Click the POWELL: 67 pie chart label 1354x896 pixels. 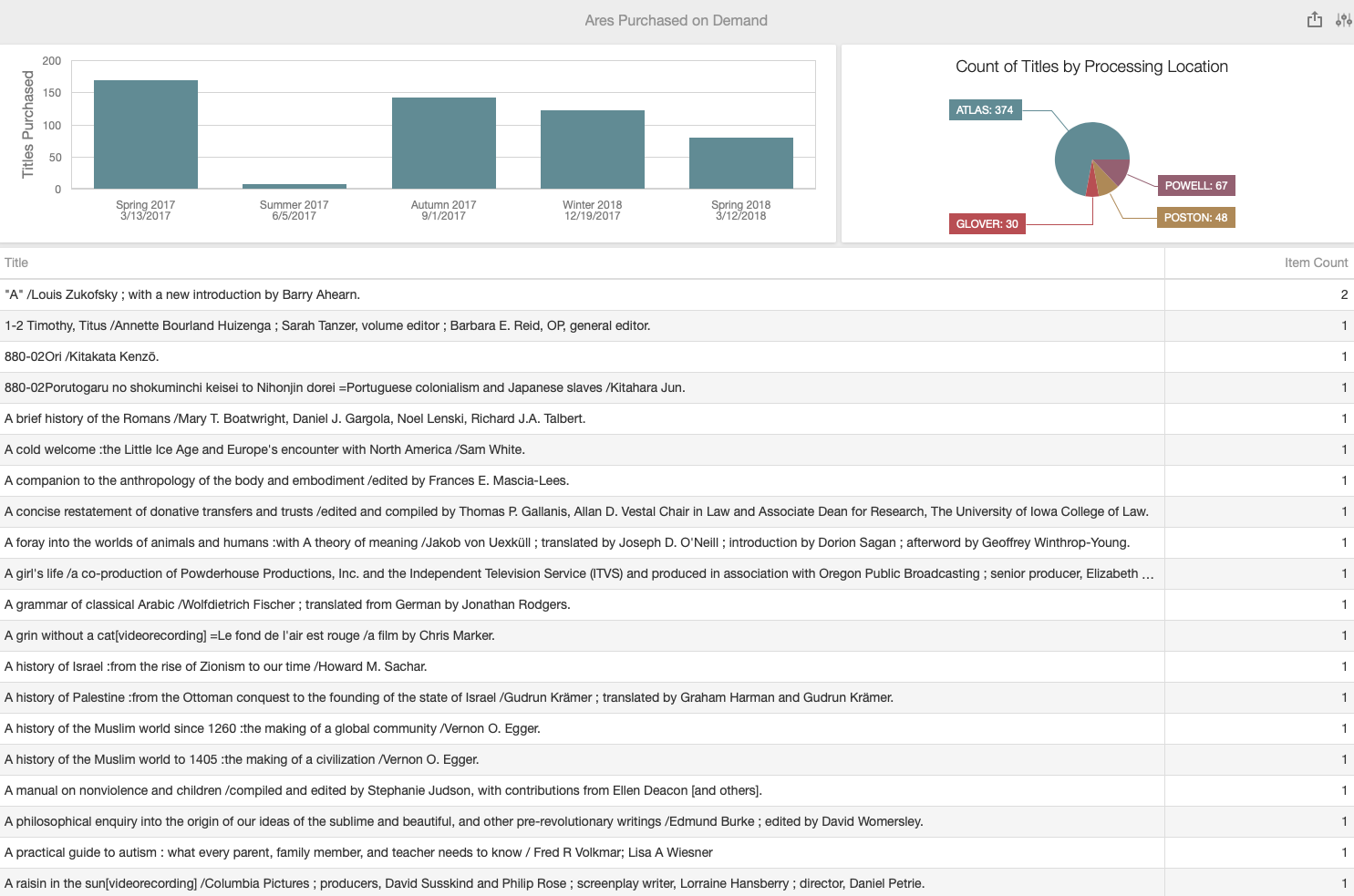tap(1196, 185)
